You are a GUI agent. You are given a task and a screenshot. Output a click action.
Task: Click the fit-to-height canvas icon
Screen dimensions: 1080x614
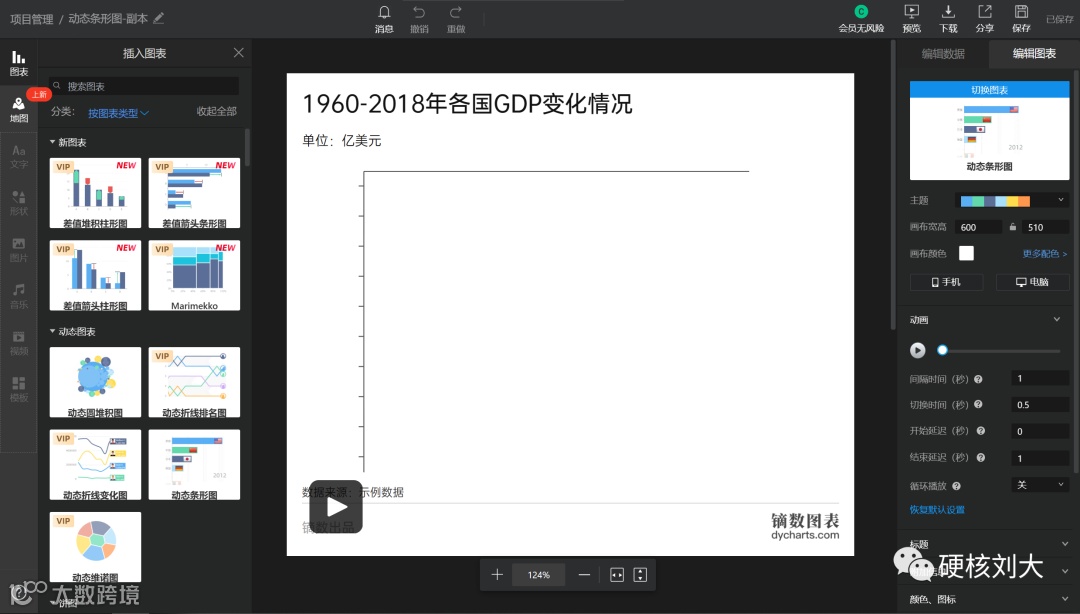[640, 575]
